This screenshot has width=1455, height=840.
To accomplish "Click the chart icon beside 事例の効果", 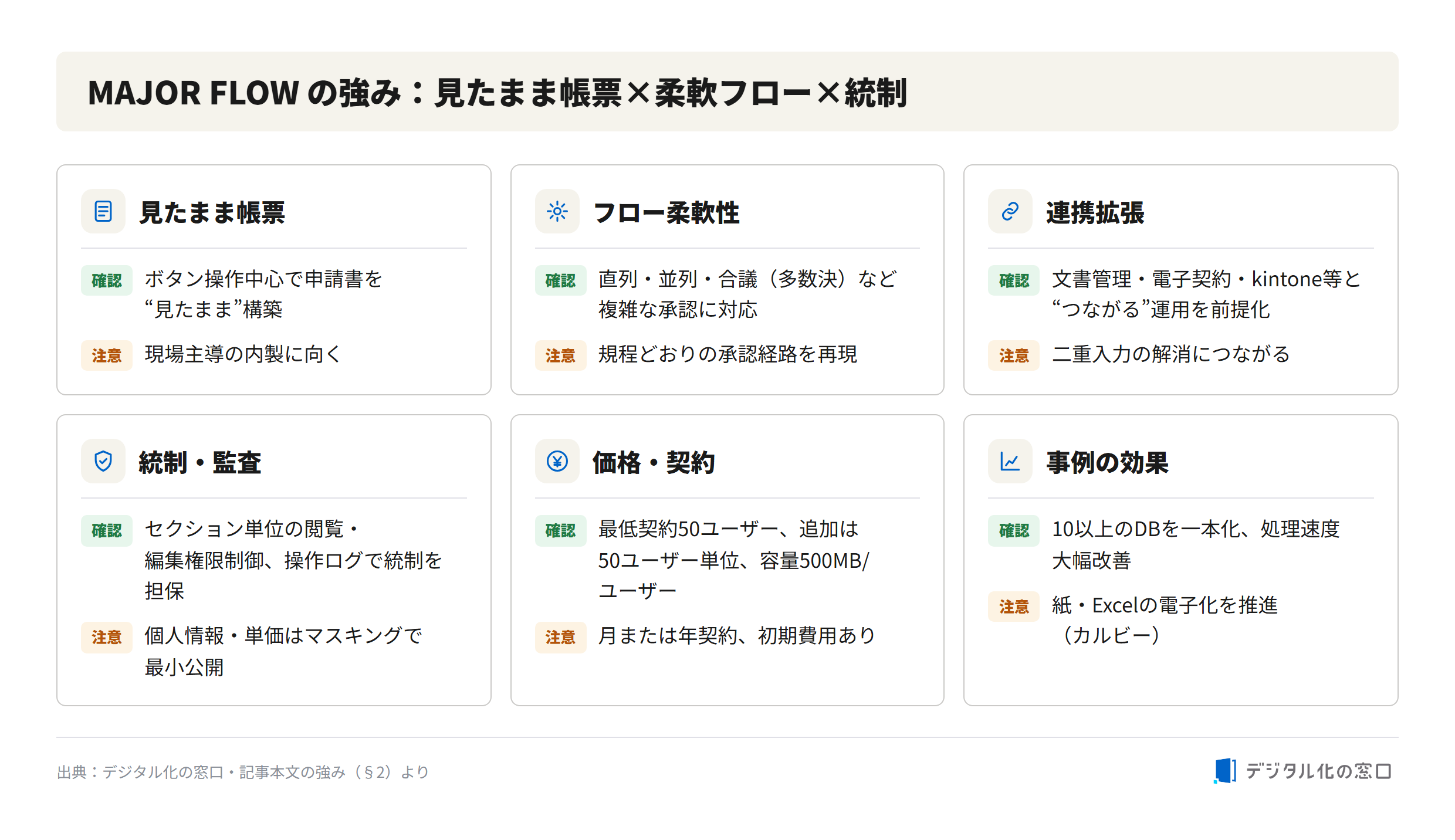I will (x=1010, y=461).
